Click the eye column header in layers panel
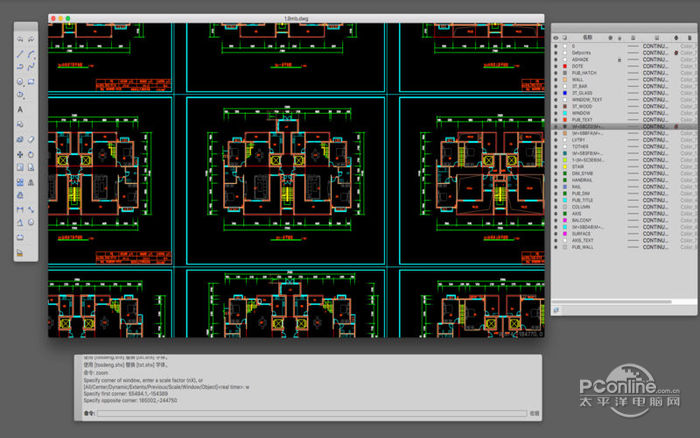700x438 pixels. coord(556,38)
